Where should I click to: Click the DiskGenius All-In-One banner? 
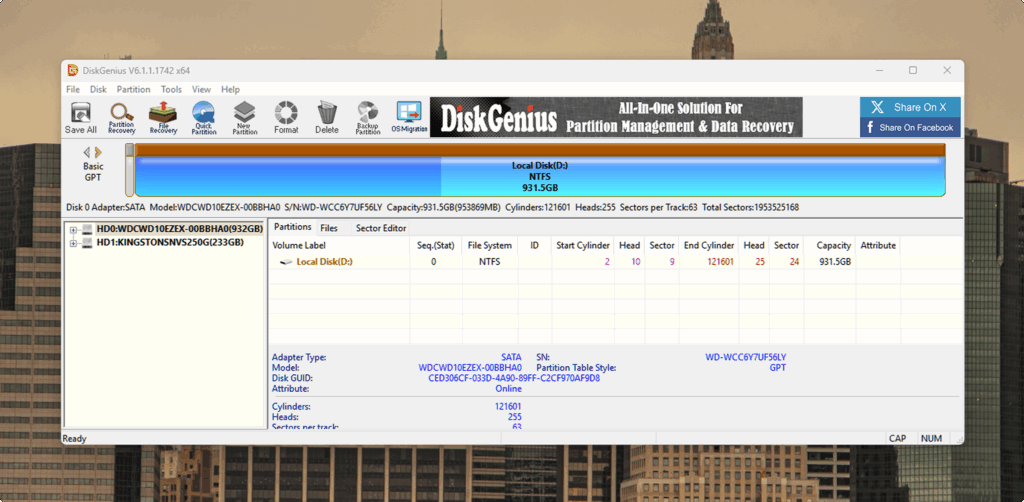point(616,117)
